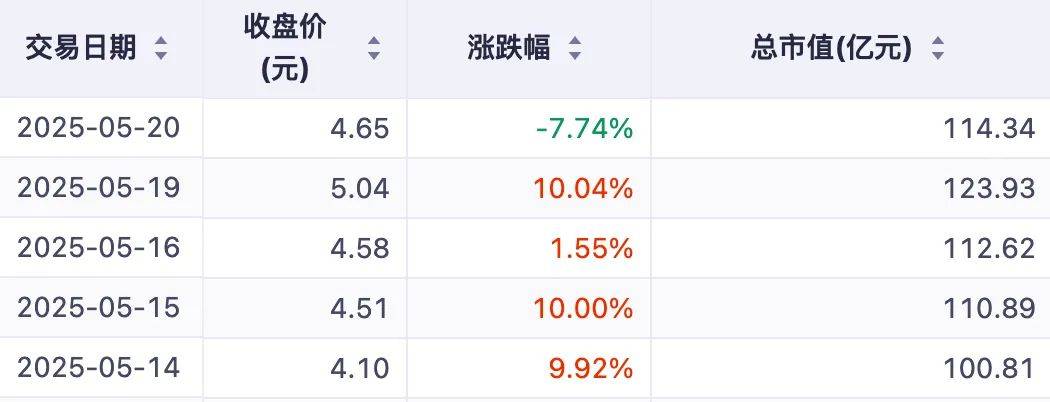Select the 2025-05-15 date cell
This screenshot has width=1050, height=402.
98,308
